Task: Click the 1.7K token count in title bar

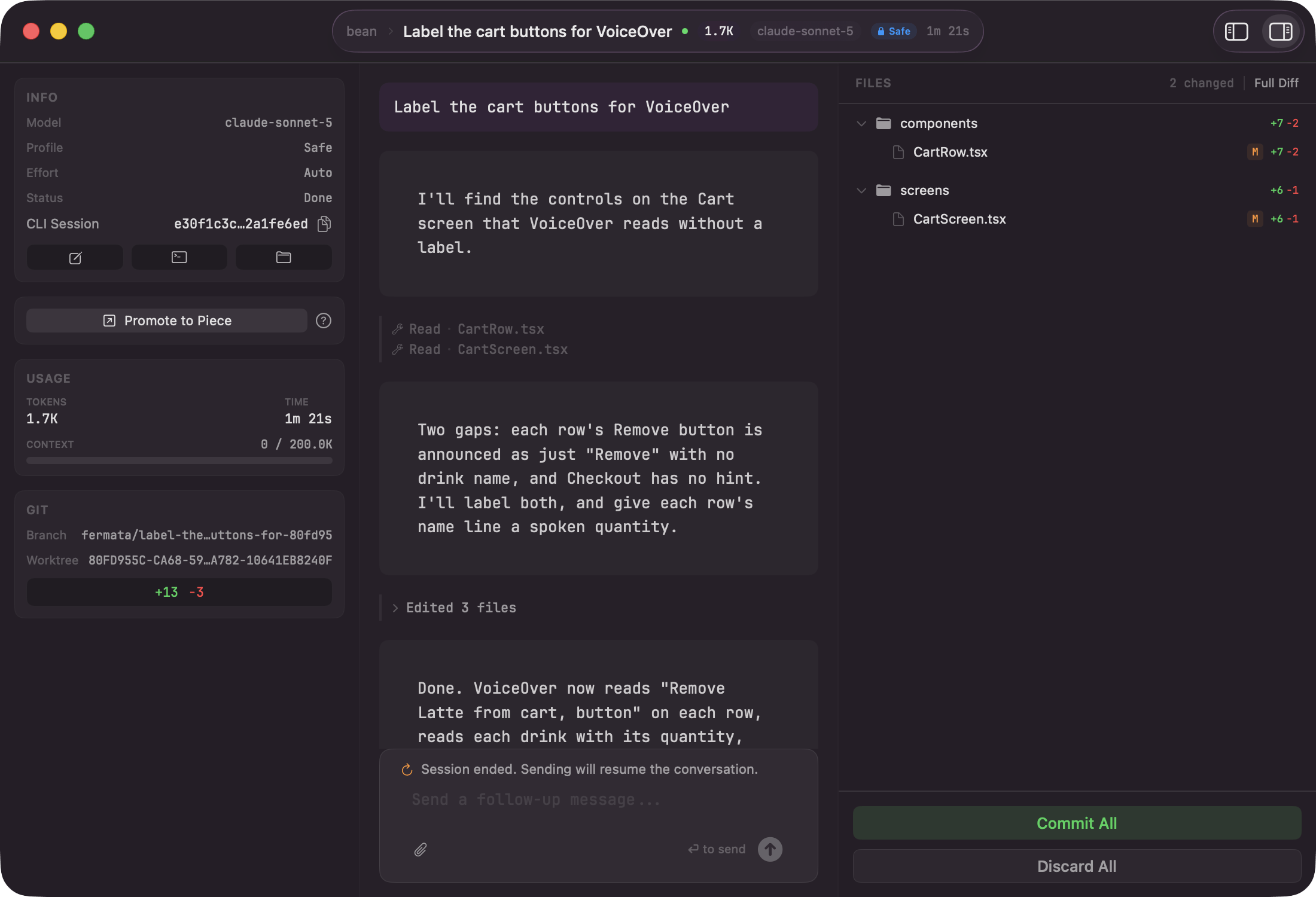Action: pos(718,31)
